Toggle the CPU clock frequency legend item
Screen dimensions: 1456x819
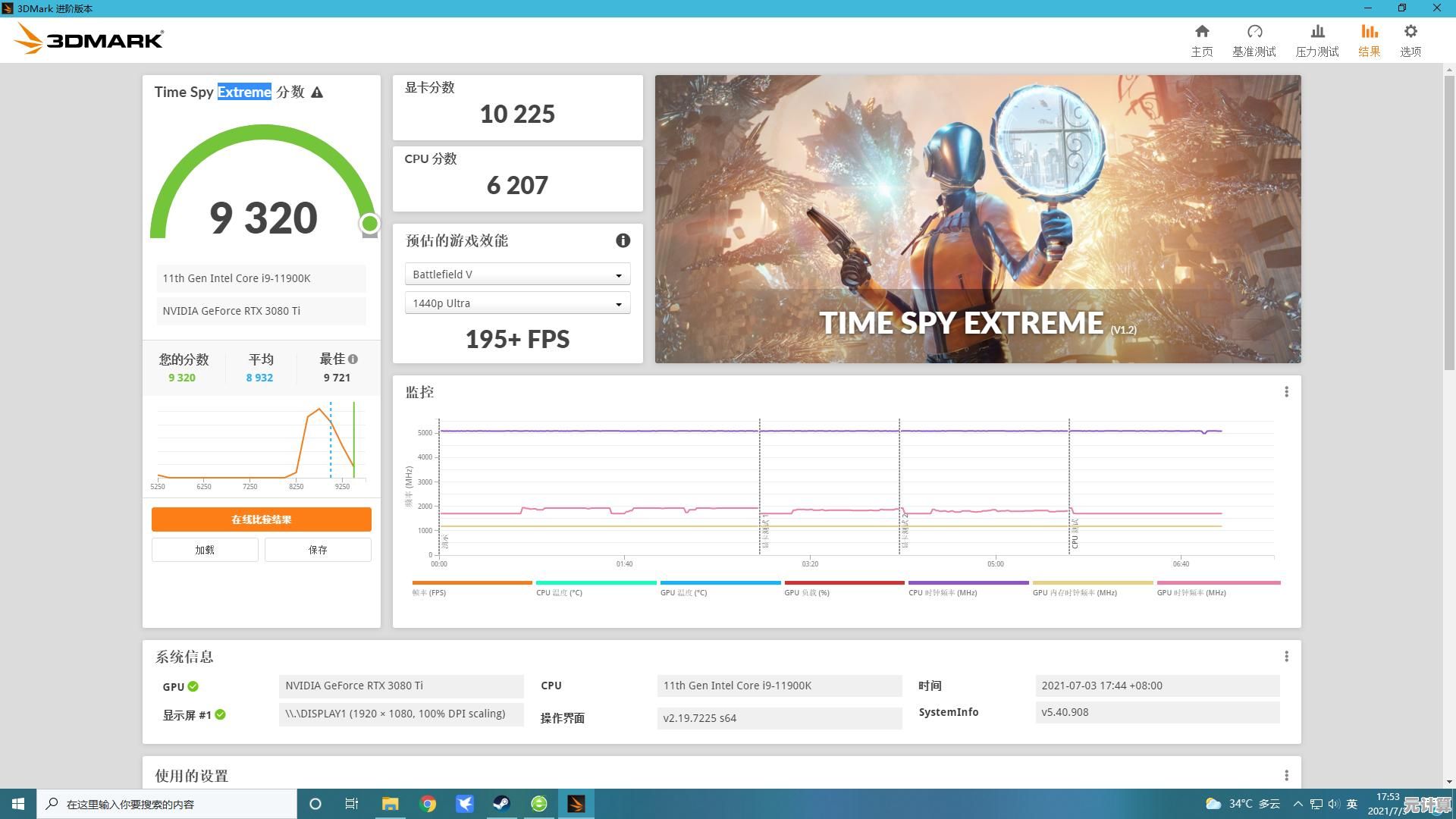click(x=943, y=592)
